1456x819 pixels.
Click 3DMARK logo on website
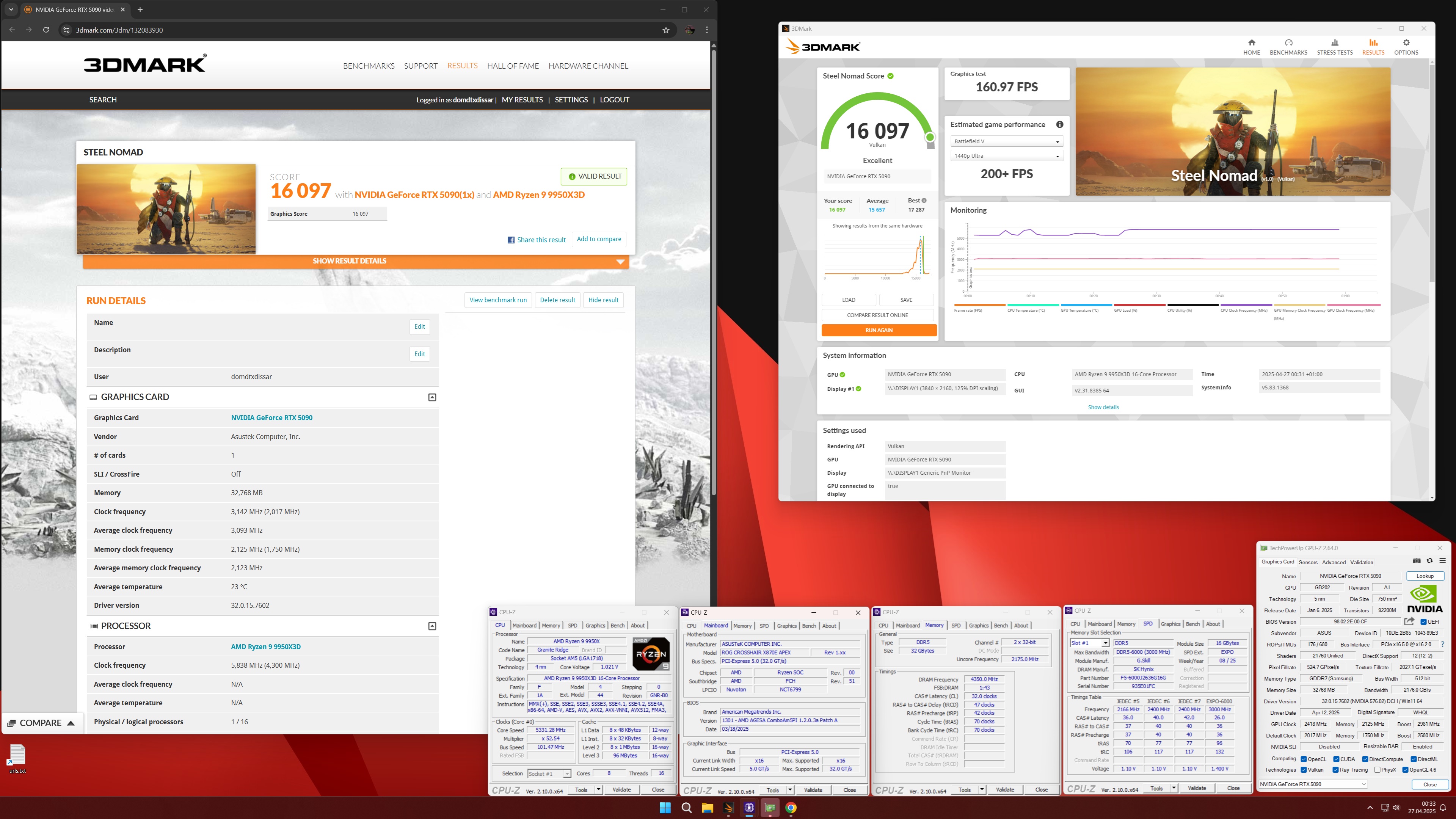click(145, 63)
